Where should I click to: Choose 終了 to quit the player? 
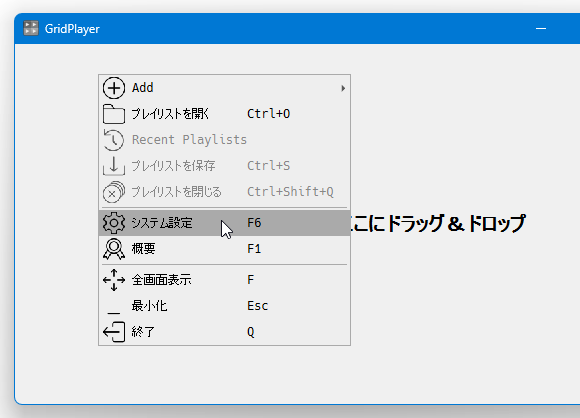tap(225, 332)
